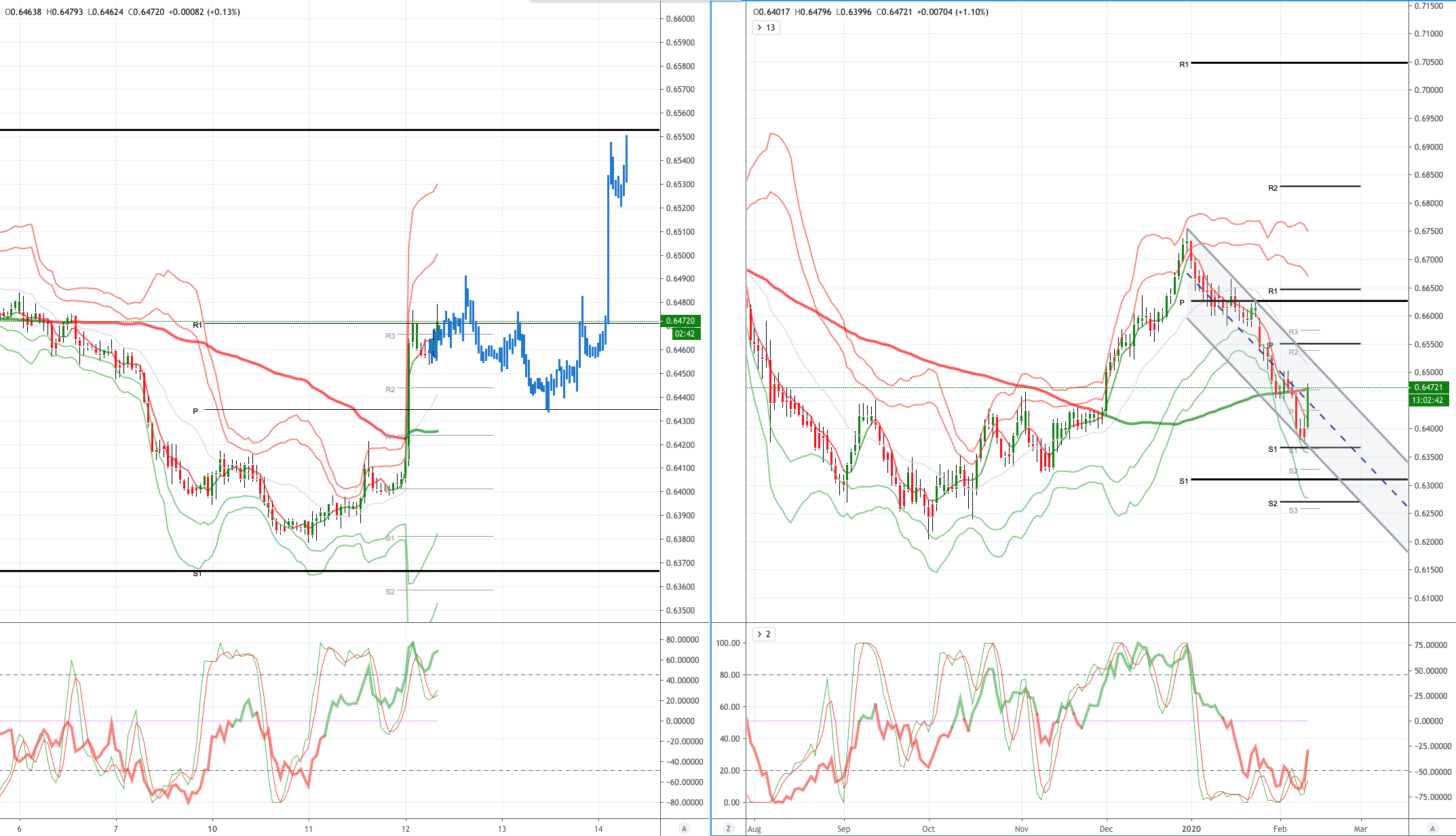Click the Oct label on time axis
1456x836 pixels.
(x=928, y=829)
